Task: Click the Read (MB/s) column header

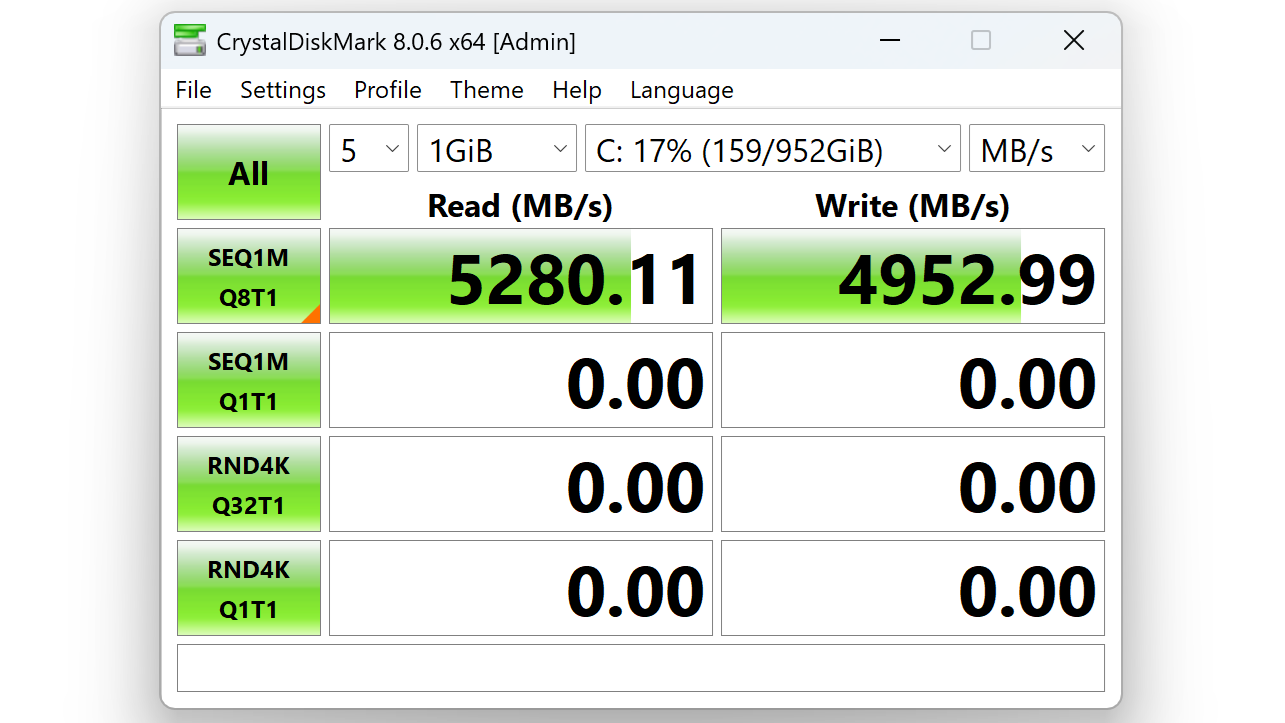Action: [x=520, y=206]
